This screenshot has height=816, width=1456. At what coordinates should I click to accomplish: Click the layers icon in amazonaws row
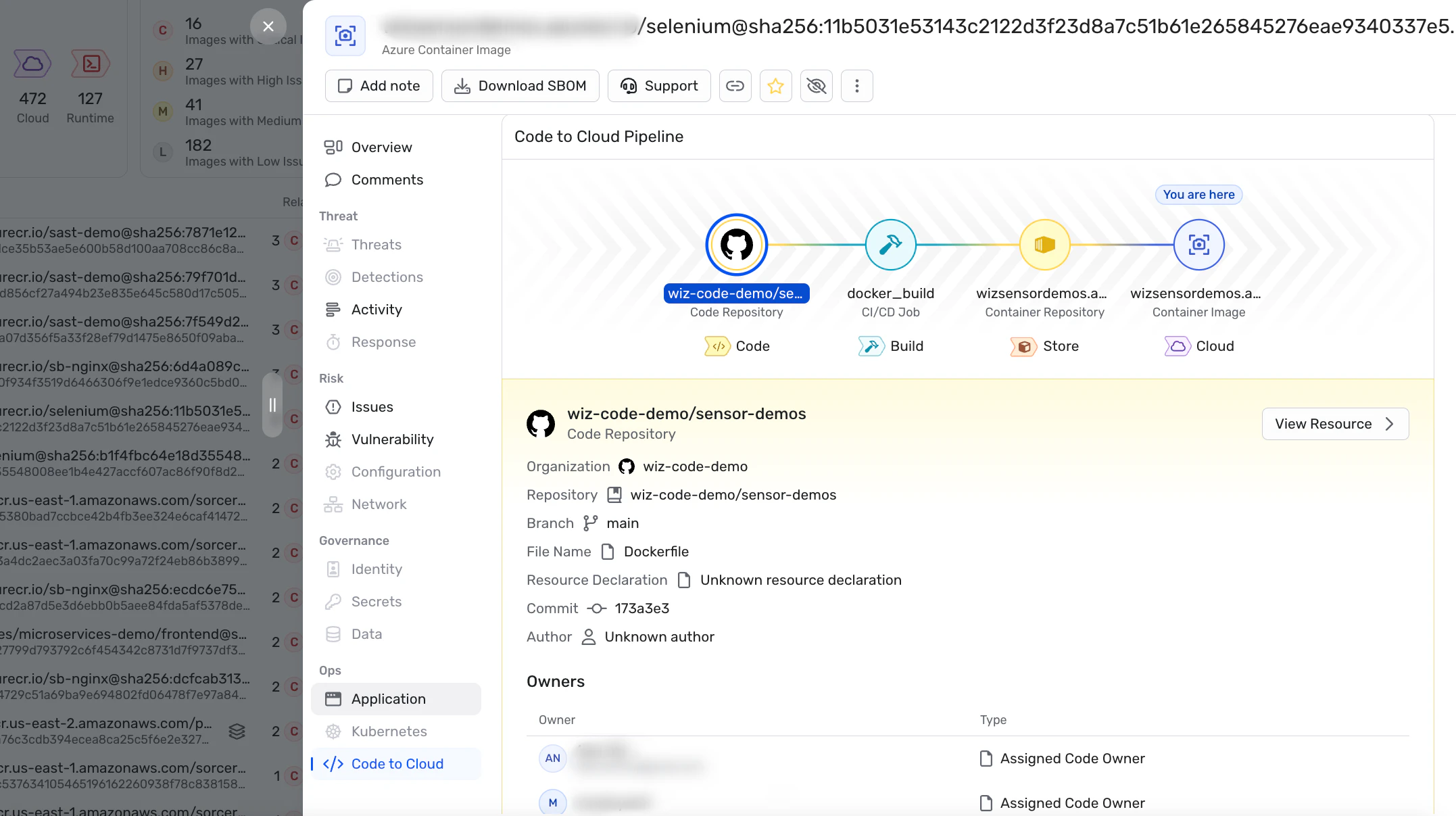tap(237, 731)
